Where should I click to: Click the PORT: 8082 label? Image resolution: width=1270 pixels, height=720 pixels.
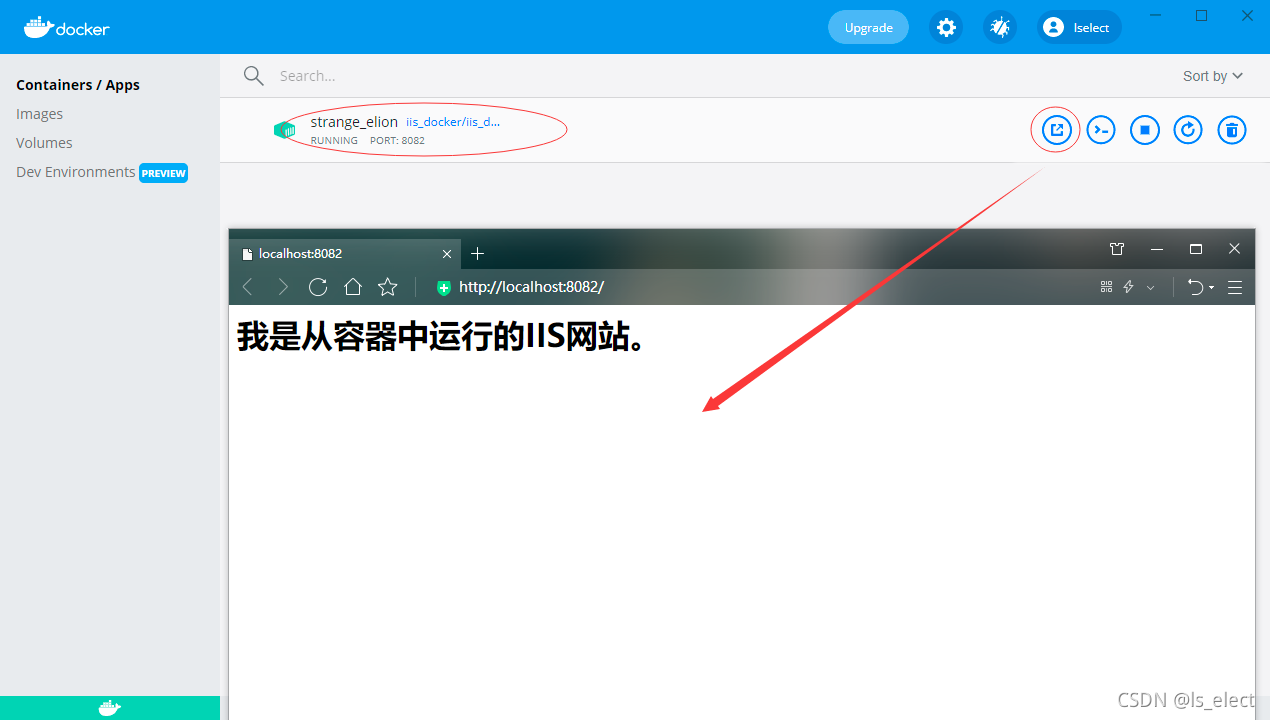point(397,141)
